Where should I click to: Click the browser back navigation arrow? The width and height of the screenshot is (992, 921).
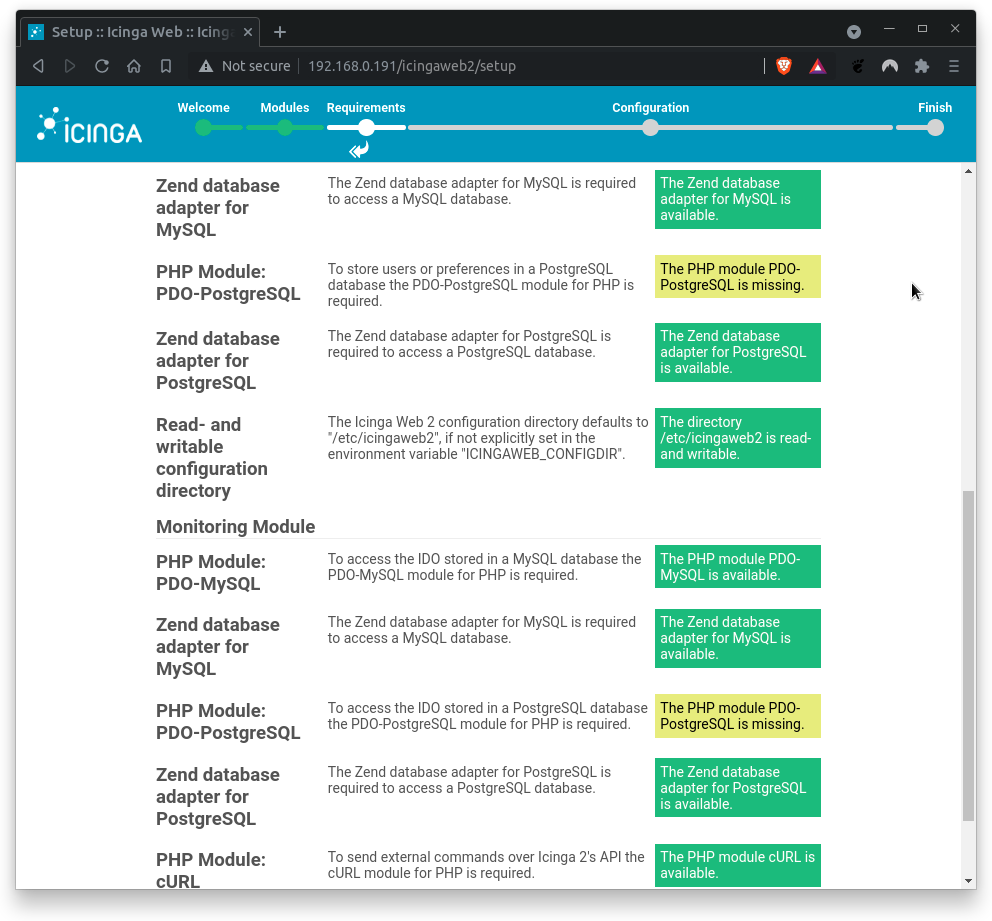point(37,66)
